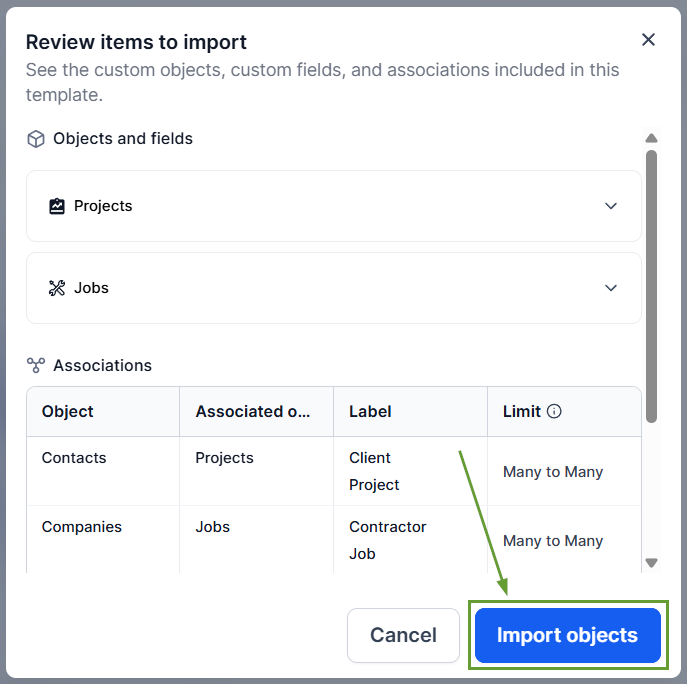Click the Jobs object name text

91,288
